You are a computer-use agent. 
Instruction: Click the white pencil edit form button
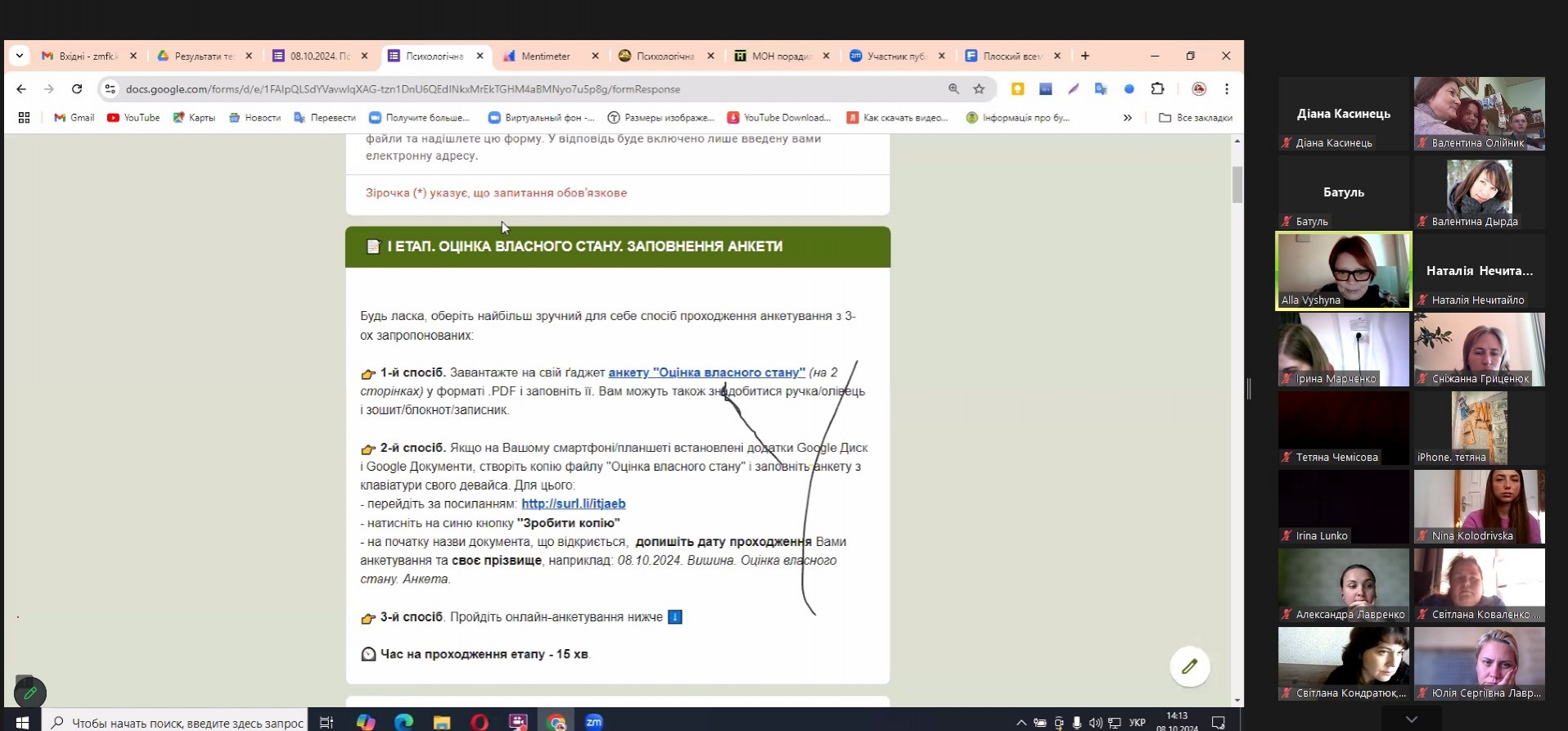pyautogui.click(x=1189, y=666)
